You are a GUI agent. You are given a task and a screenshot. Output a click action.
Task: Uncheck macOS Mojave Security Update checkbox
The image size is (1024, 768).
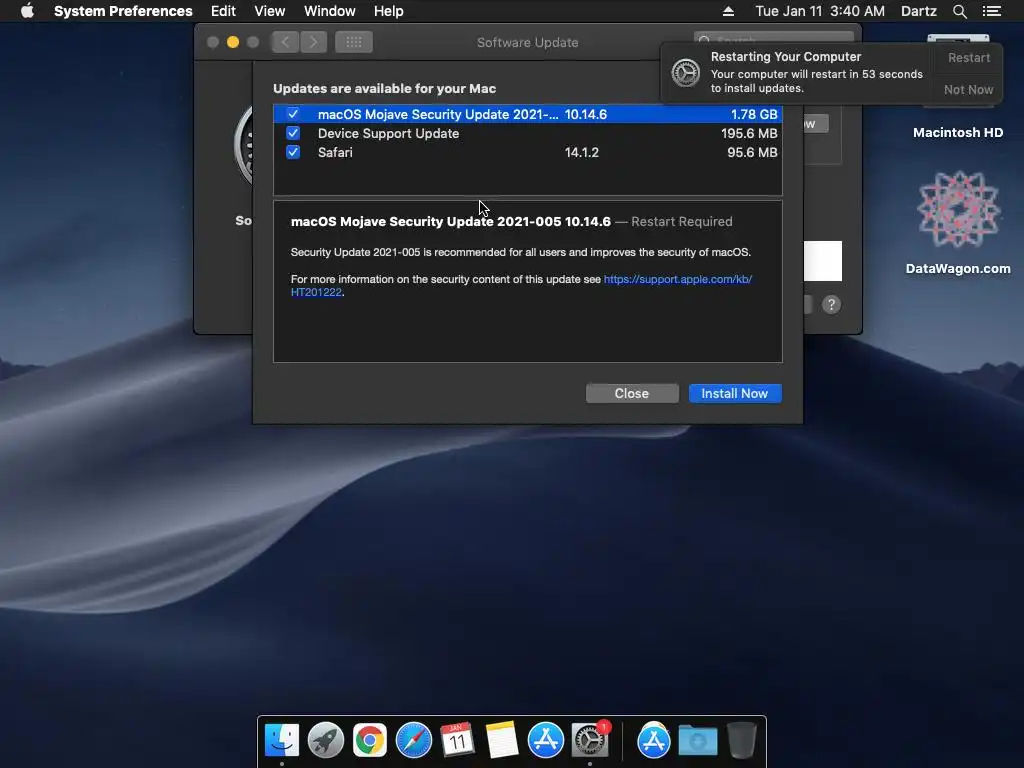coord(293,114)
